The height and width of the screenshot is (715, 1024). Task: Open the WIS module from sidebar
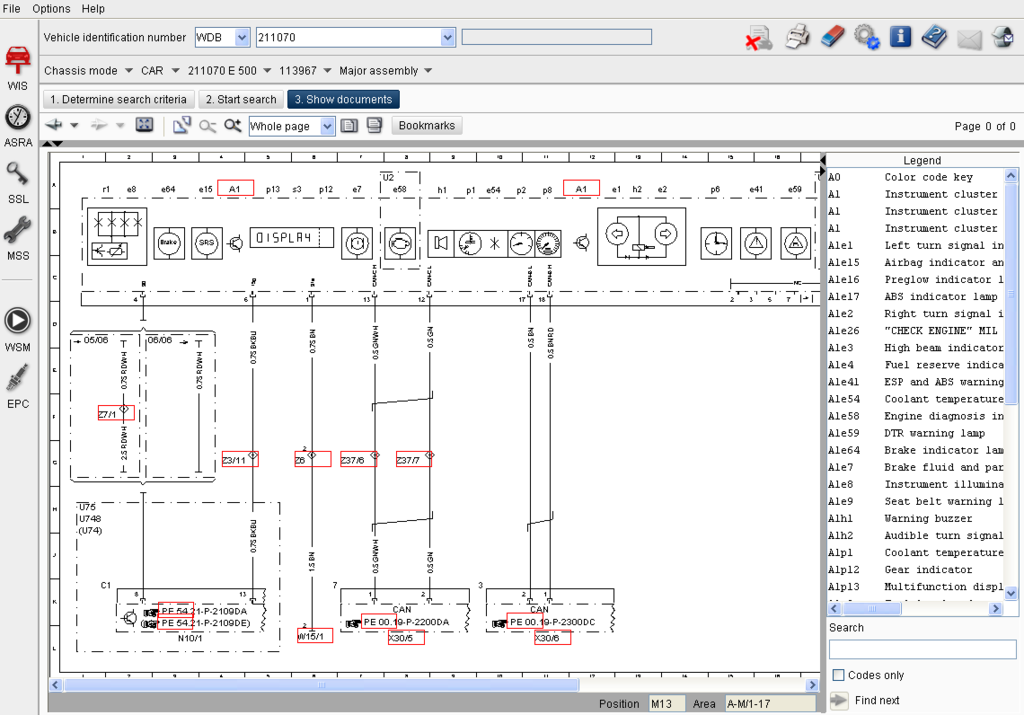pos(18,67)
